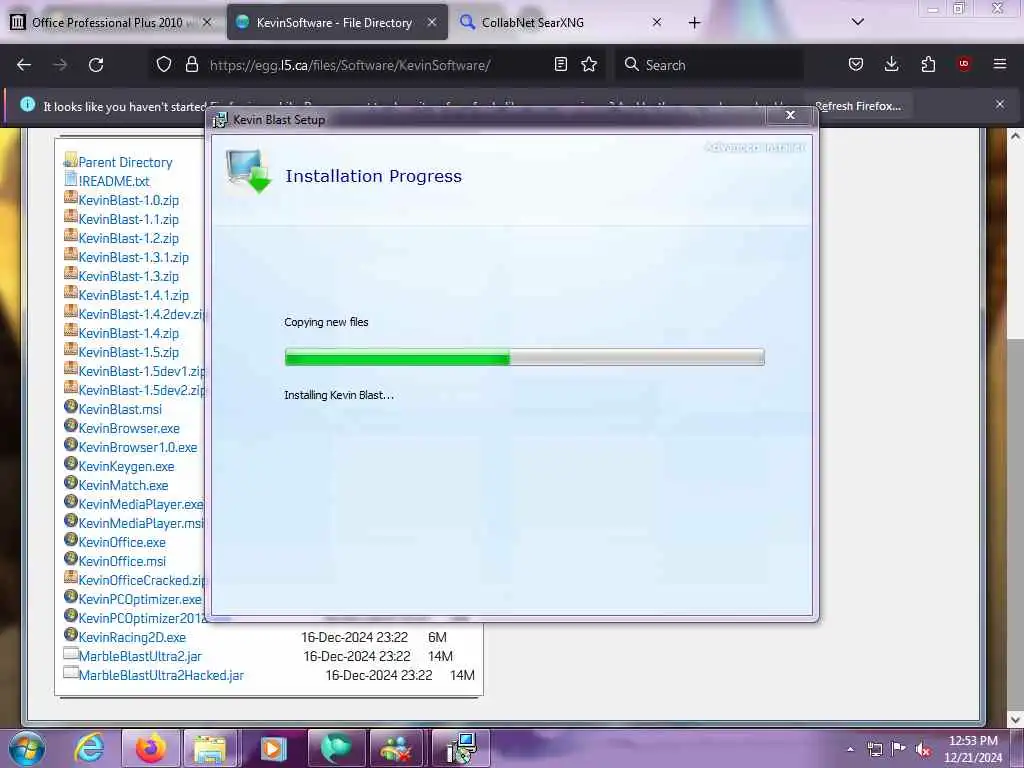Dismiss the Firefox notification bar
1024x768 pixels.
(999, 105)
